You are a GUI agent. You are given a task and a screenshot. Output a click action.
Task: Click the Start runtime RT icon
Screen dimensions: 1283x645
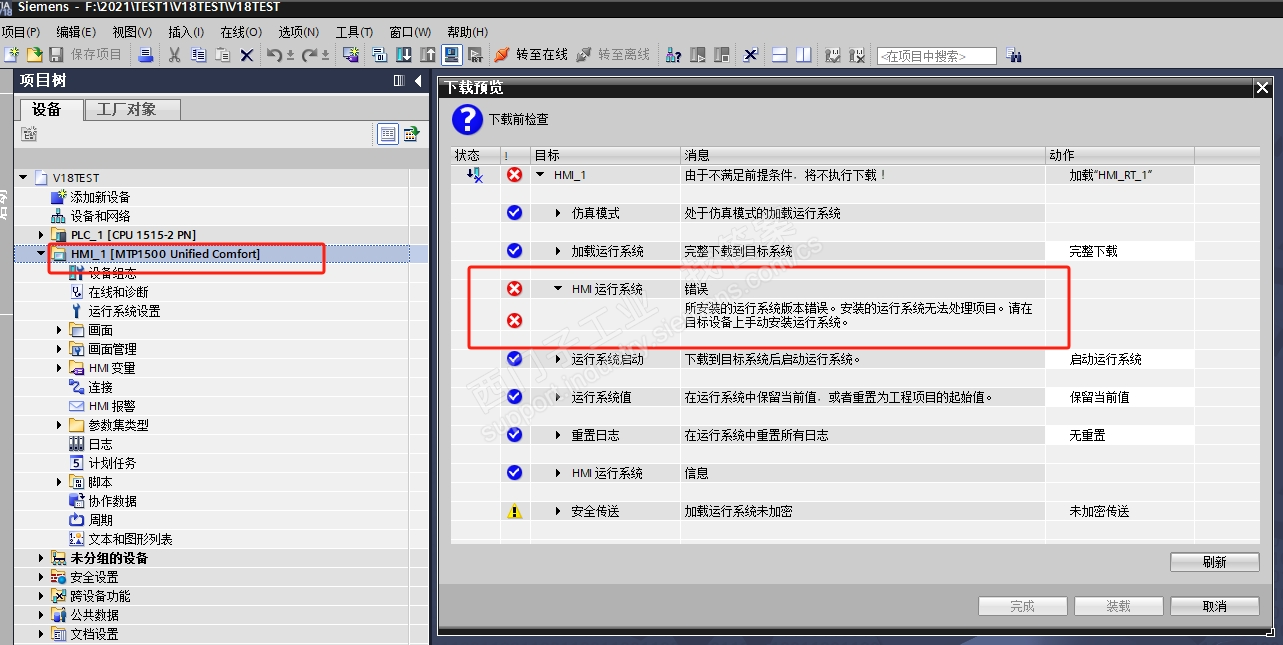(475, 55)
